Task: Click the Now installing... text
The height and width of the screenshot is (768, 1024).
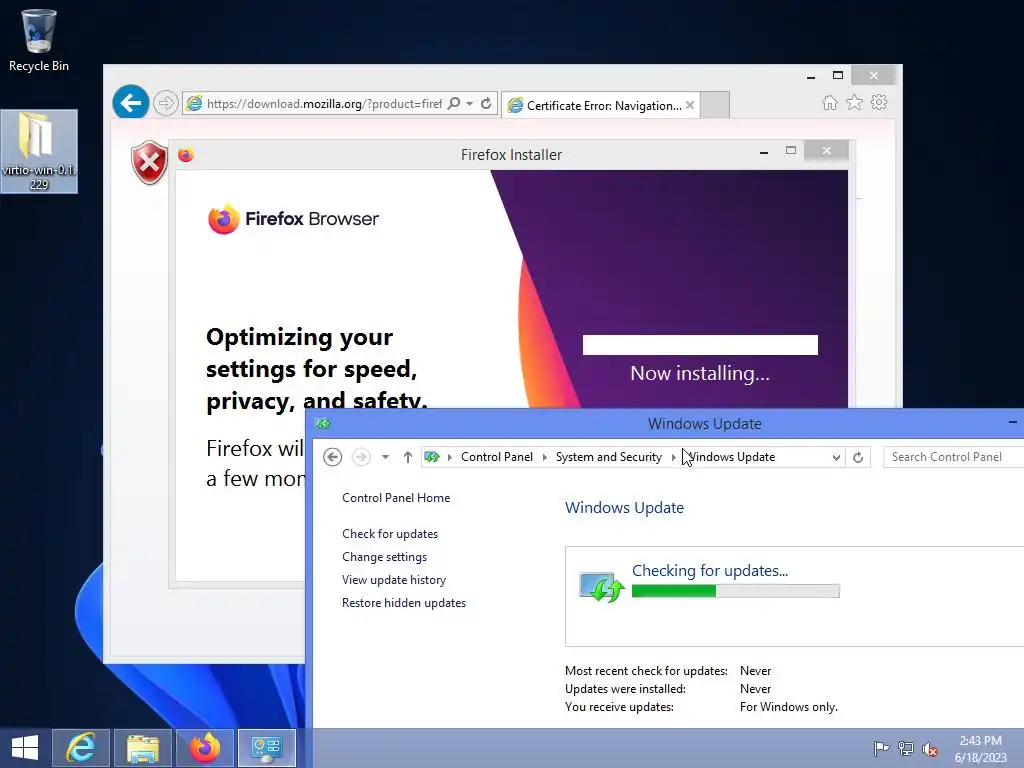Action: 700,373
